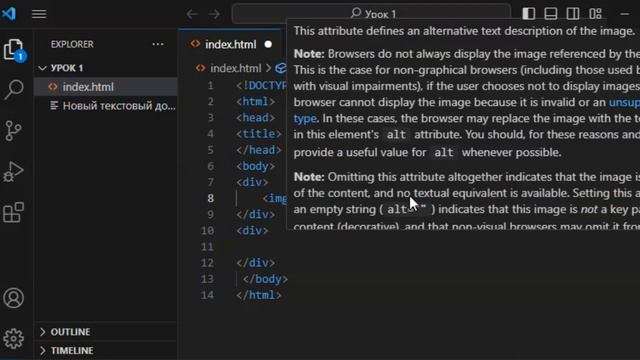This screenshot has width=640, height=360.
Task: Click the </body> tag on line 13
Action: coord(265,279)
